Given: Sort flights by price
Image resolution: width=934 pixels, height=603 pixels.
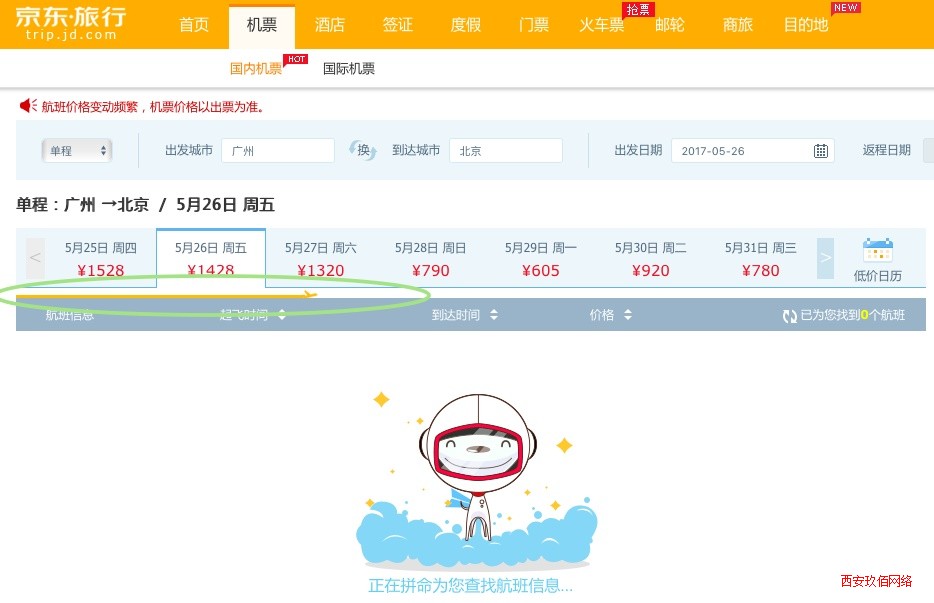Looking at the screenshot, I should click(611, 315).
